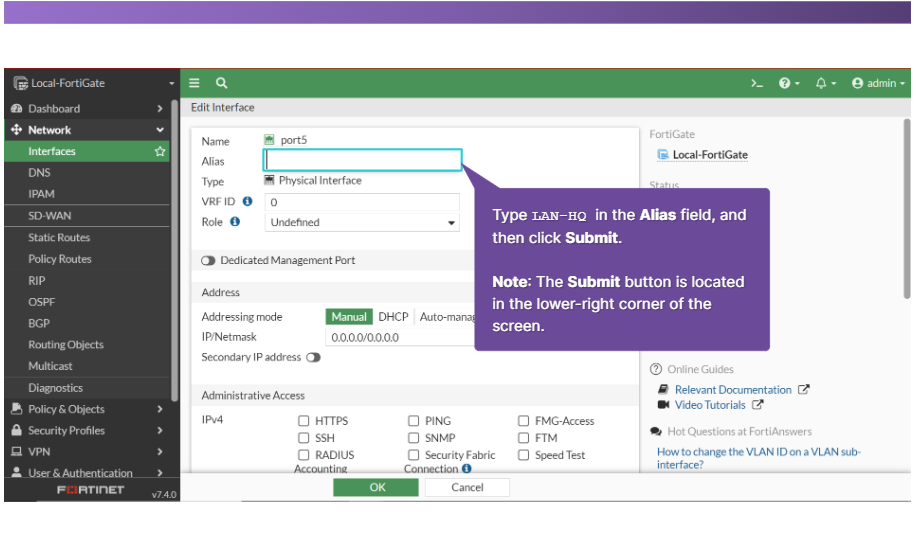Toggle Secondary IP address switch
This screenshot has height=540, width=916.
pos(314,357)
